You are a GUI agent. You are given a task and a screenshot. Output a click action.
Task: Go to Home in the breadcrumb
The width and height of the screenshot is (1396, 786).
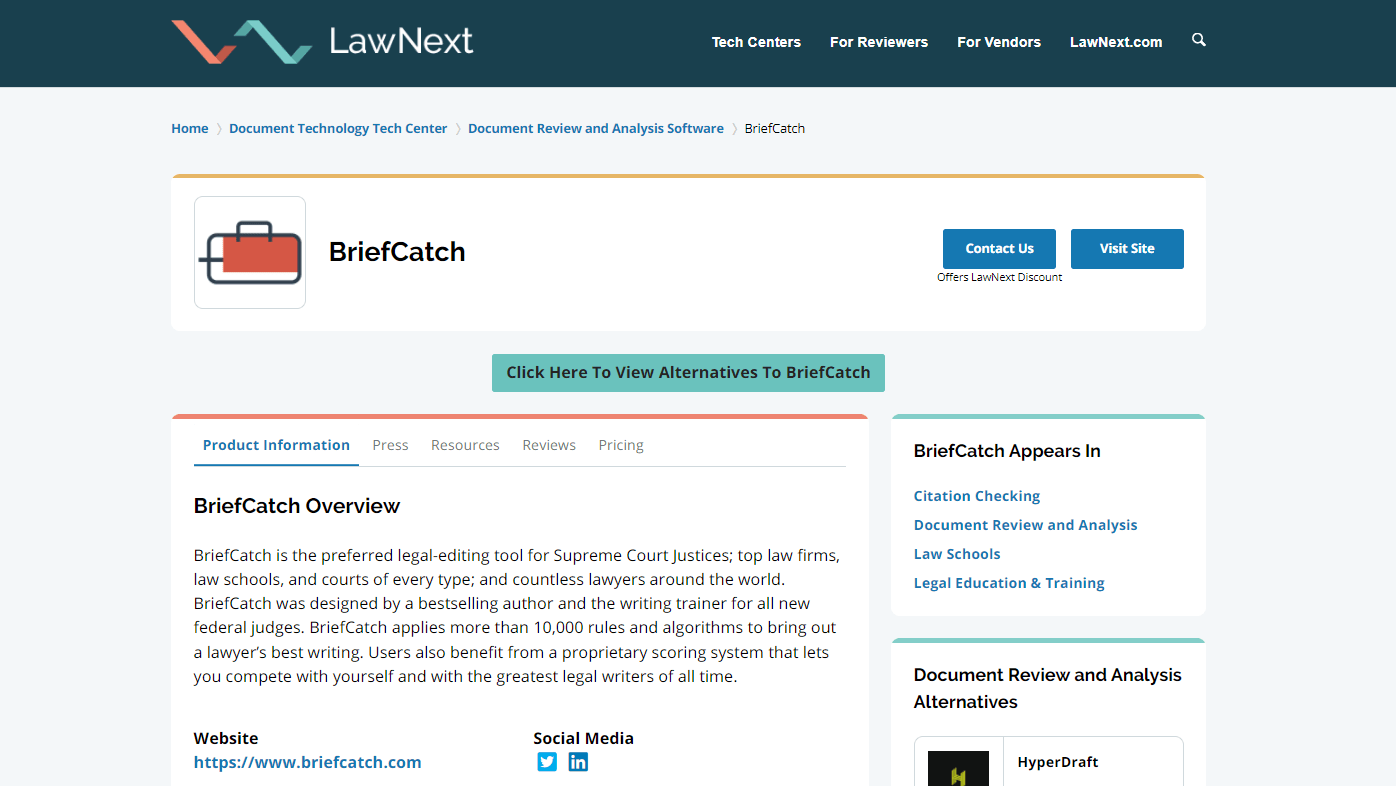pyautogui.click(x=190, y=128)
